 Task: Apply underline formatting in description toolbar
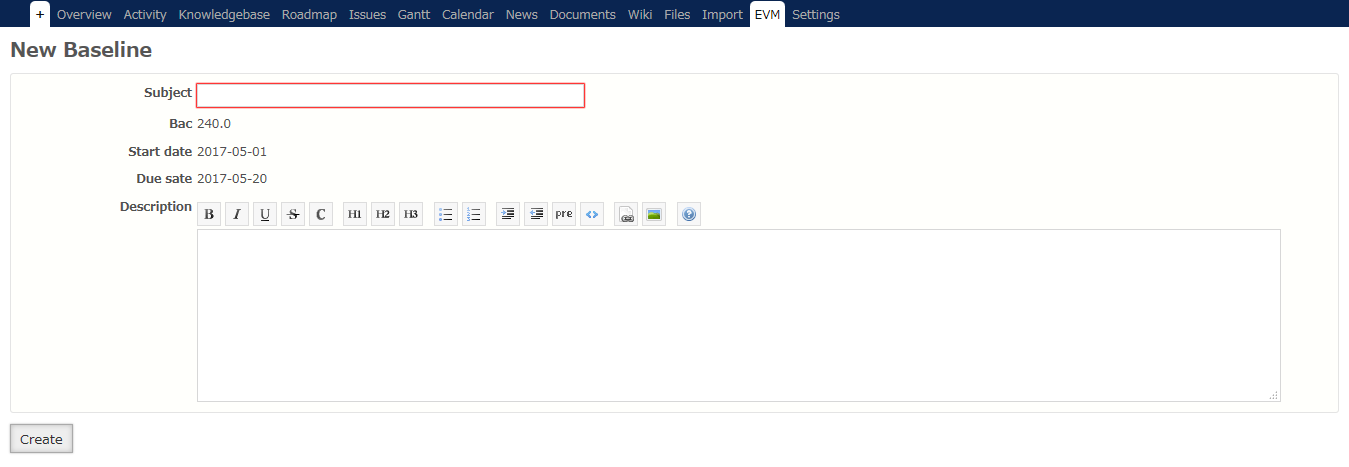click(265, 214)
